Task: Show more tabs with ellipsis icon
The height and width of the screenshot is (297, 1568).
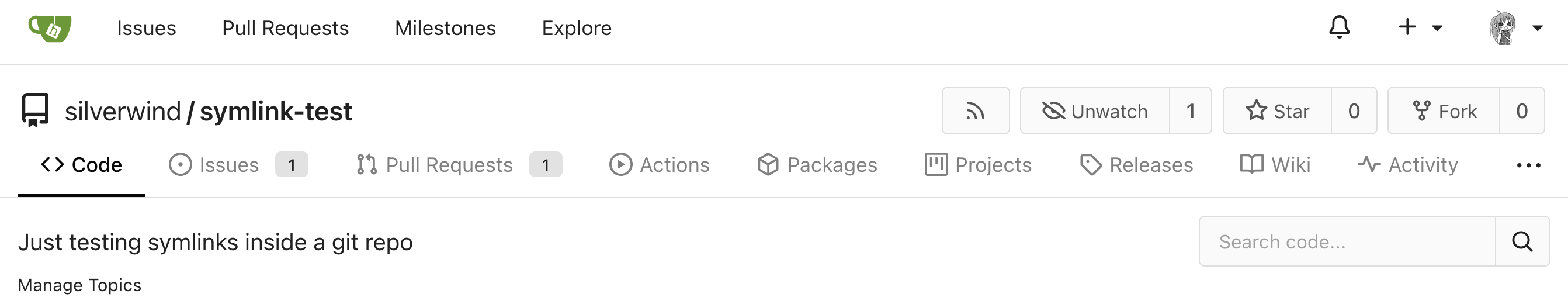Action: click(x=1528, y=165)
